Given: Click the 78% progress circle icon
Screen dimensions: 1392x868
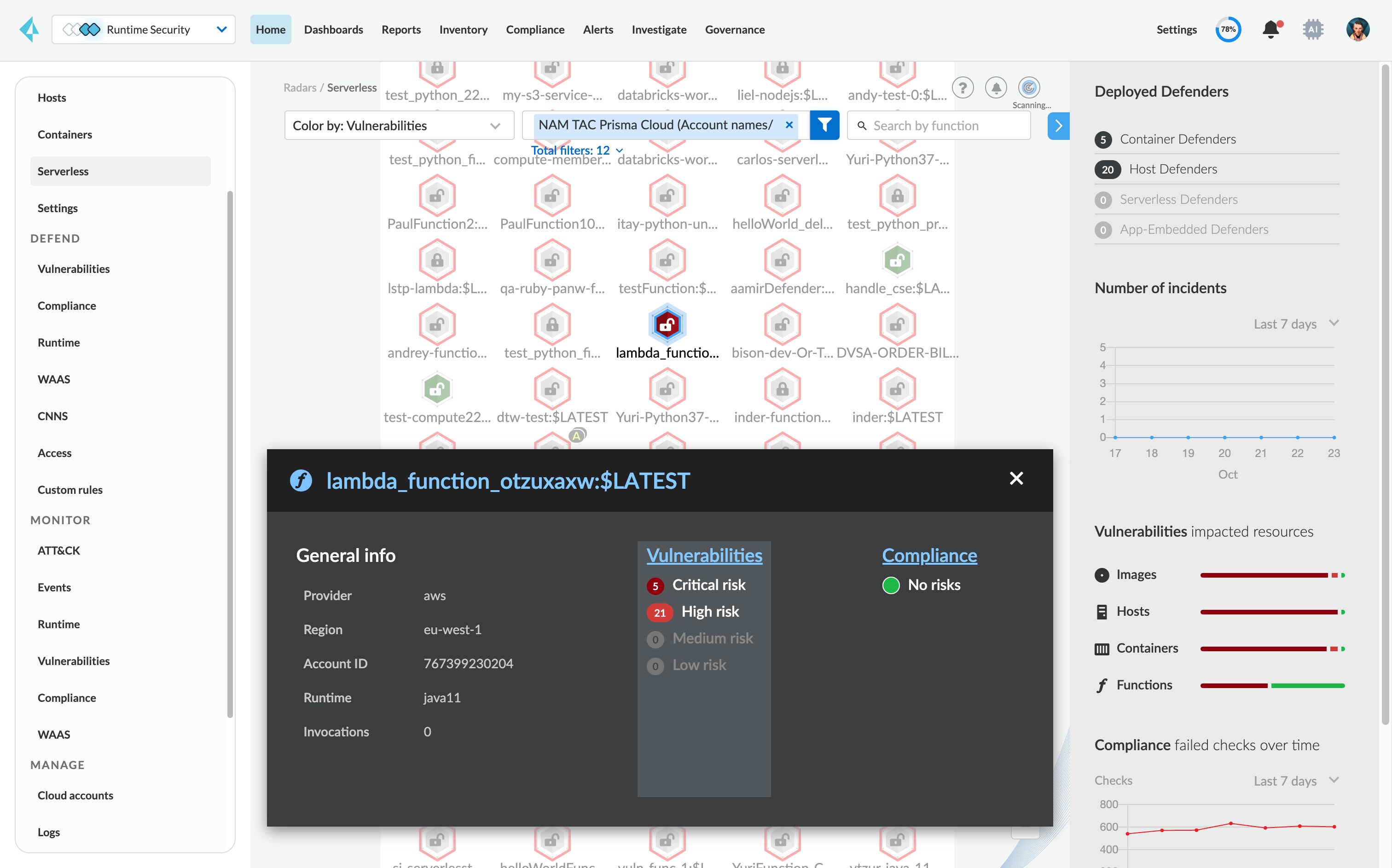Looking at the screenshot, I should pyautogui.click(x=1228, y=29).
